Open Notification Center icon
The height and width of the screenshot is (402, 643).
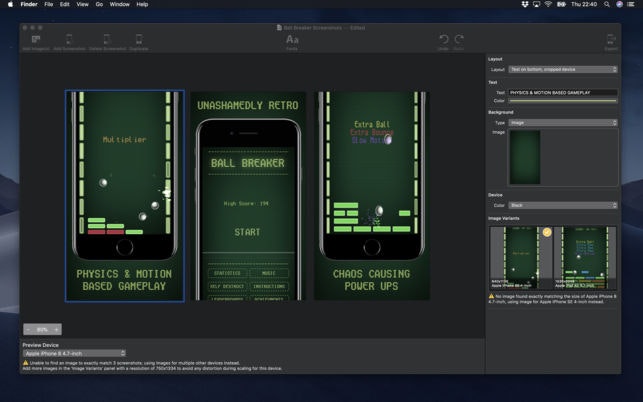tap(631, 4)
